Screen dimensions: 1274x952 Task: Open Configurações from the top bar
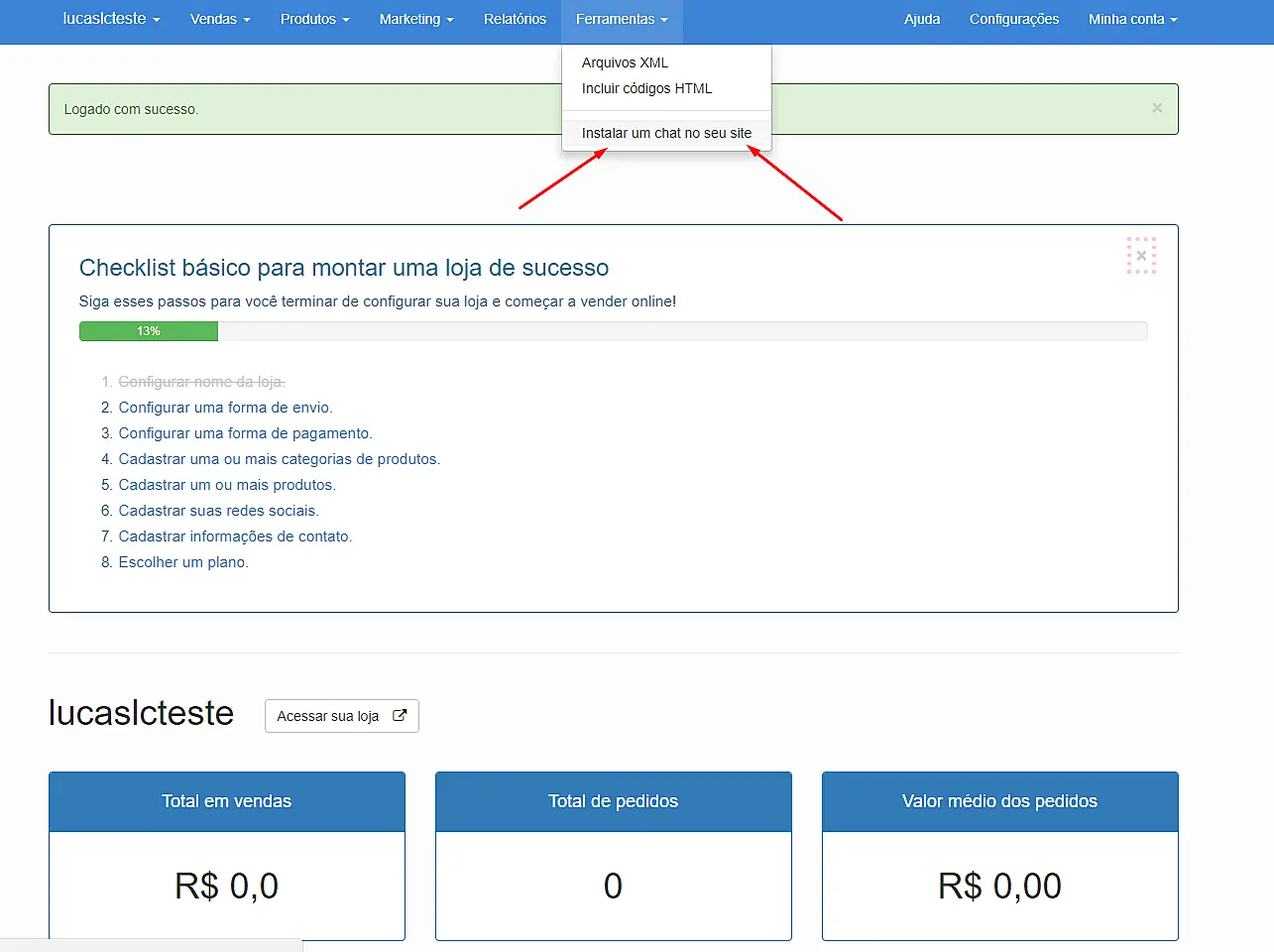click(x=1014, y=19)
